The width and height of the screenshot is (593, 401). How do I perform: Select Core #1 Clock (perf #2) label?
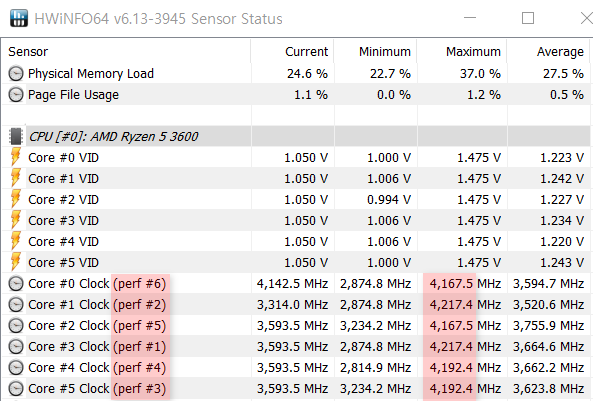coord(97,305)
